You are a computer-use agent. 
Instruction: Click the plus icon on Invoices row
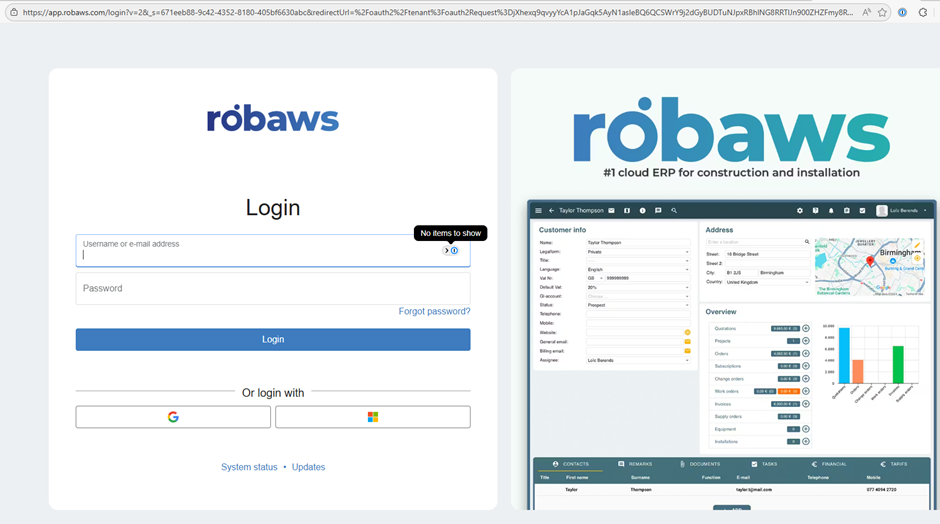[806, 404]
